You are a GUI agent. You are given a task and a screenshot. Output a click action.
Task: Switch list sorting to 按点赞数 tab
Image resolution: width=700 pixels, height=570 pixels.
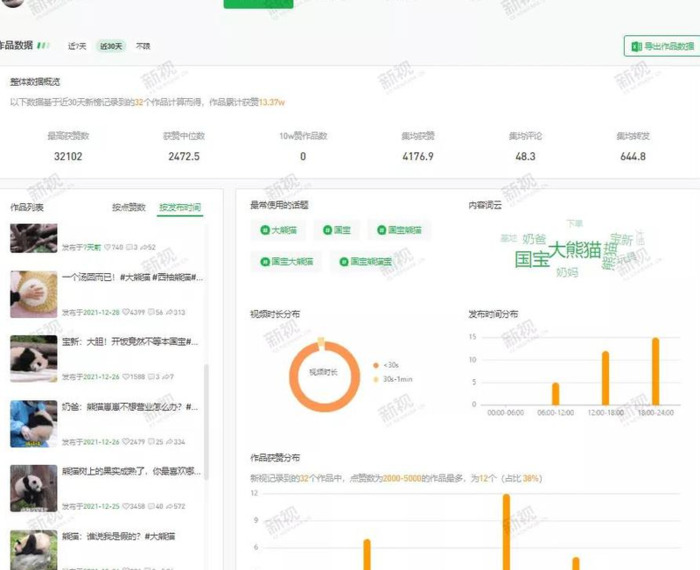coord(129,207)
